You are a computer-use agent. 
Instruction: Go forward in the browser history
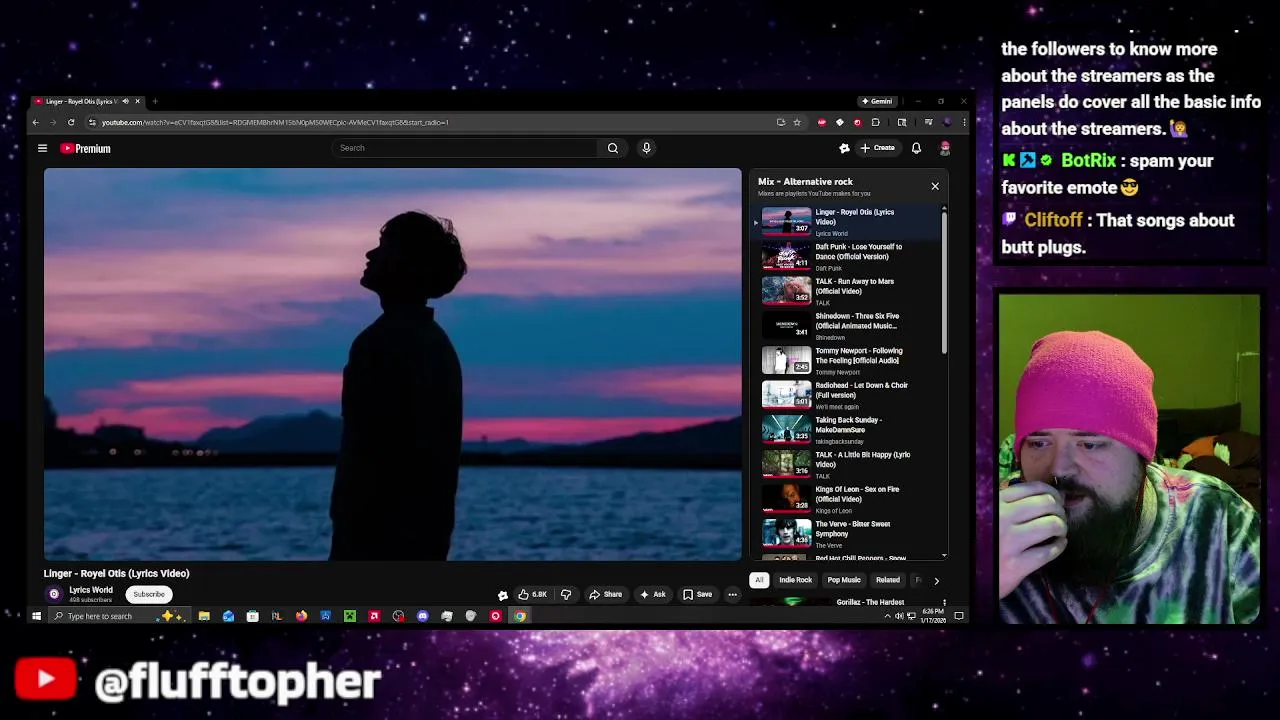click(53, 122)
